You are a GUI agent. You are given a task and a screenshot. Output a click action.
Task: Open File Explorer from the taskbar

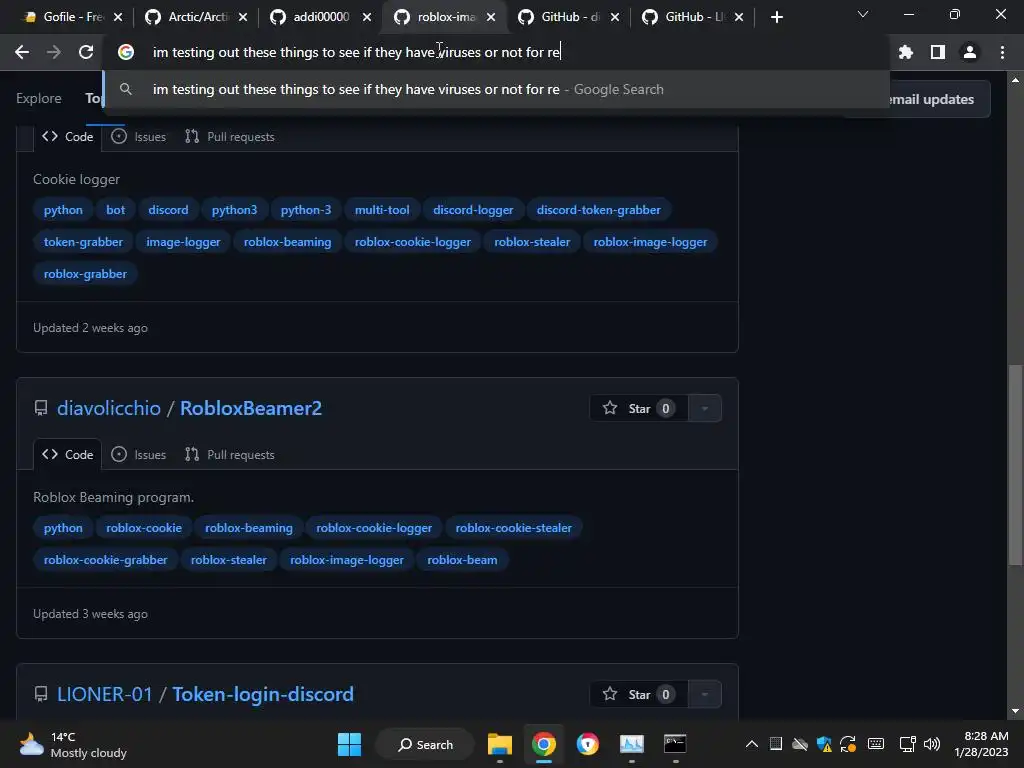[x=500, y=744]
